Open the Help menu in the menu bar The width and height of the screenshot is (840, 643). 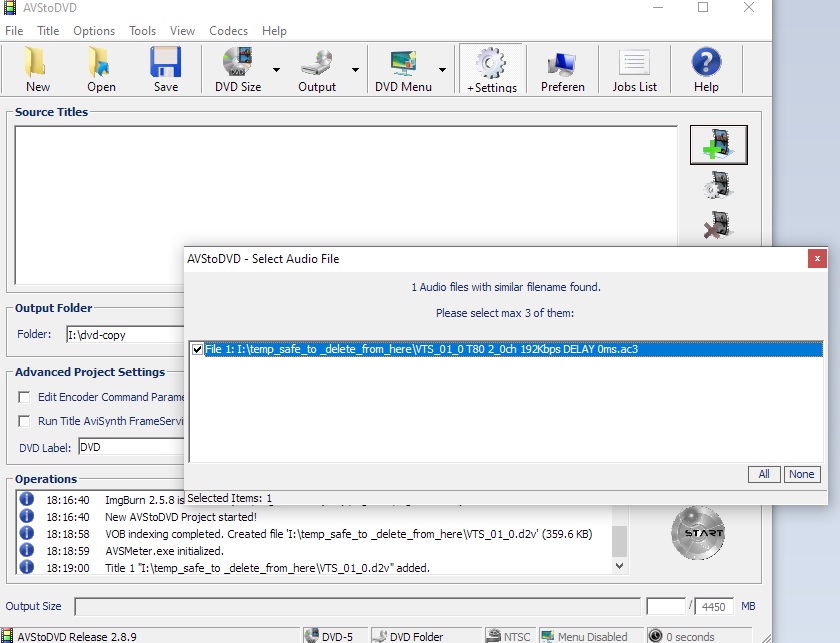click(274, 31)
